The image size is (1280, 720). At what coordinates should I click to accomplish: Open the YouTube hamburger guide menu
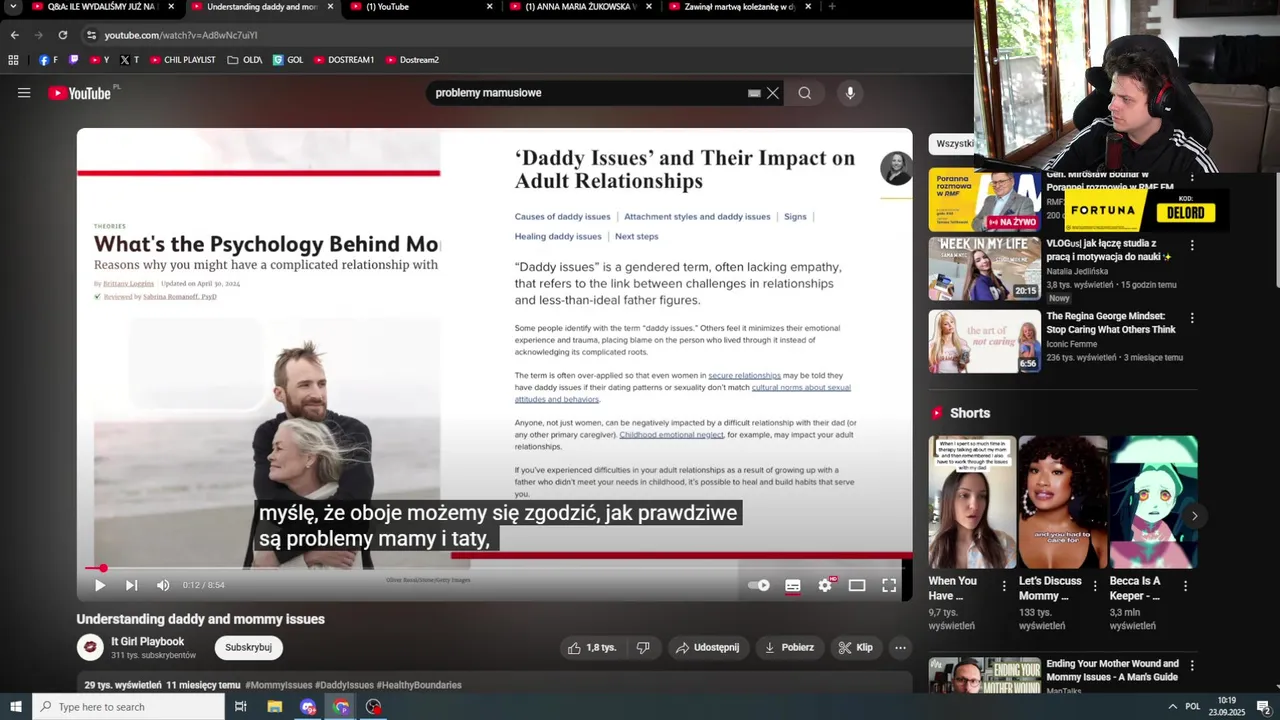[x=24, y=93]
